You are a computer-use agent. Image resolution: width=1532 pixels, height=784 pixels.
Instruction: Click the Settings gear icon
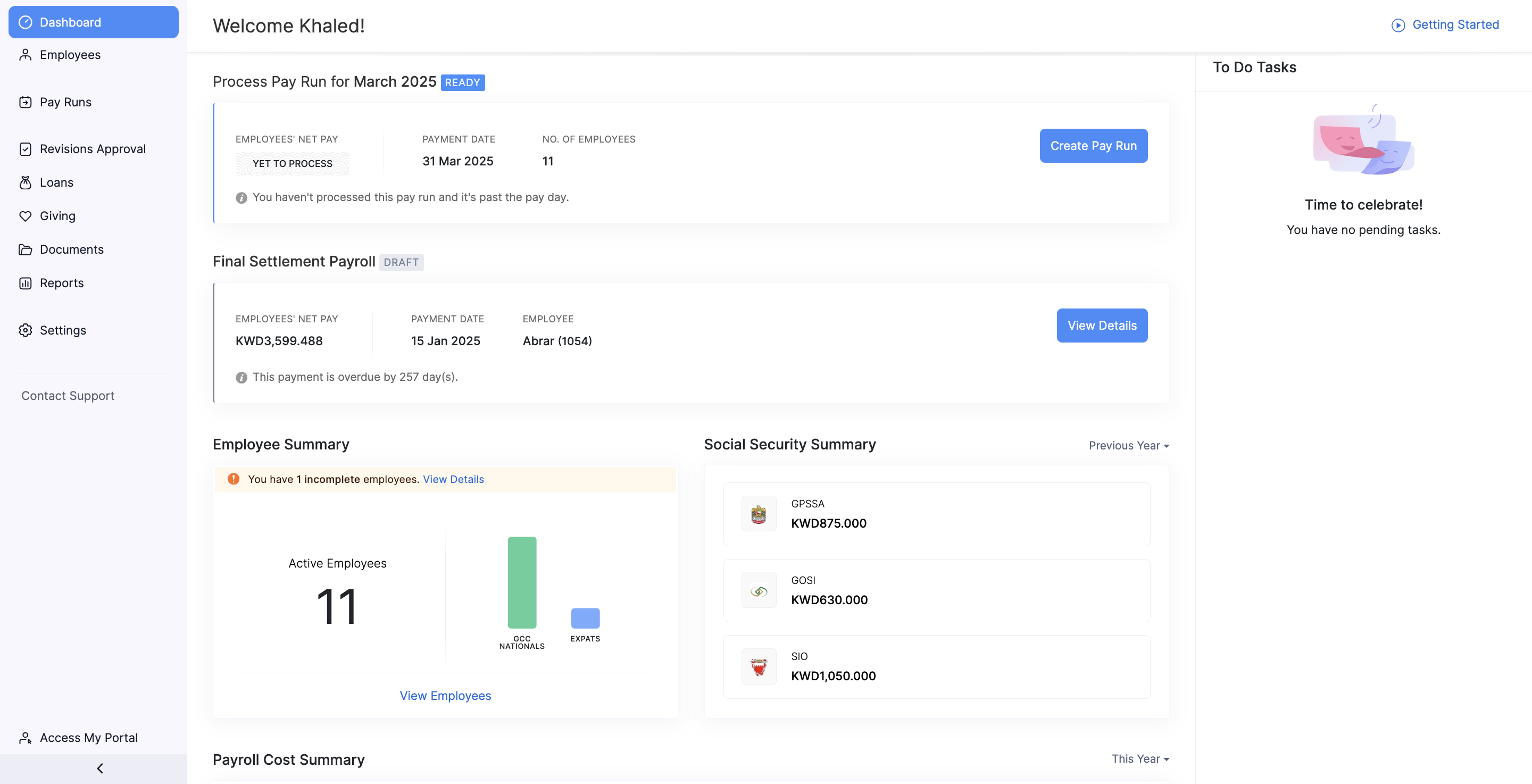coord(25,330)
